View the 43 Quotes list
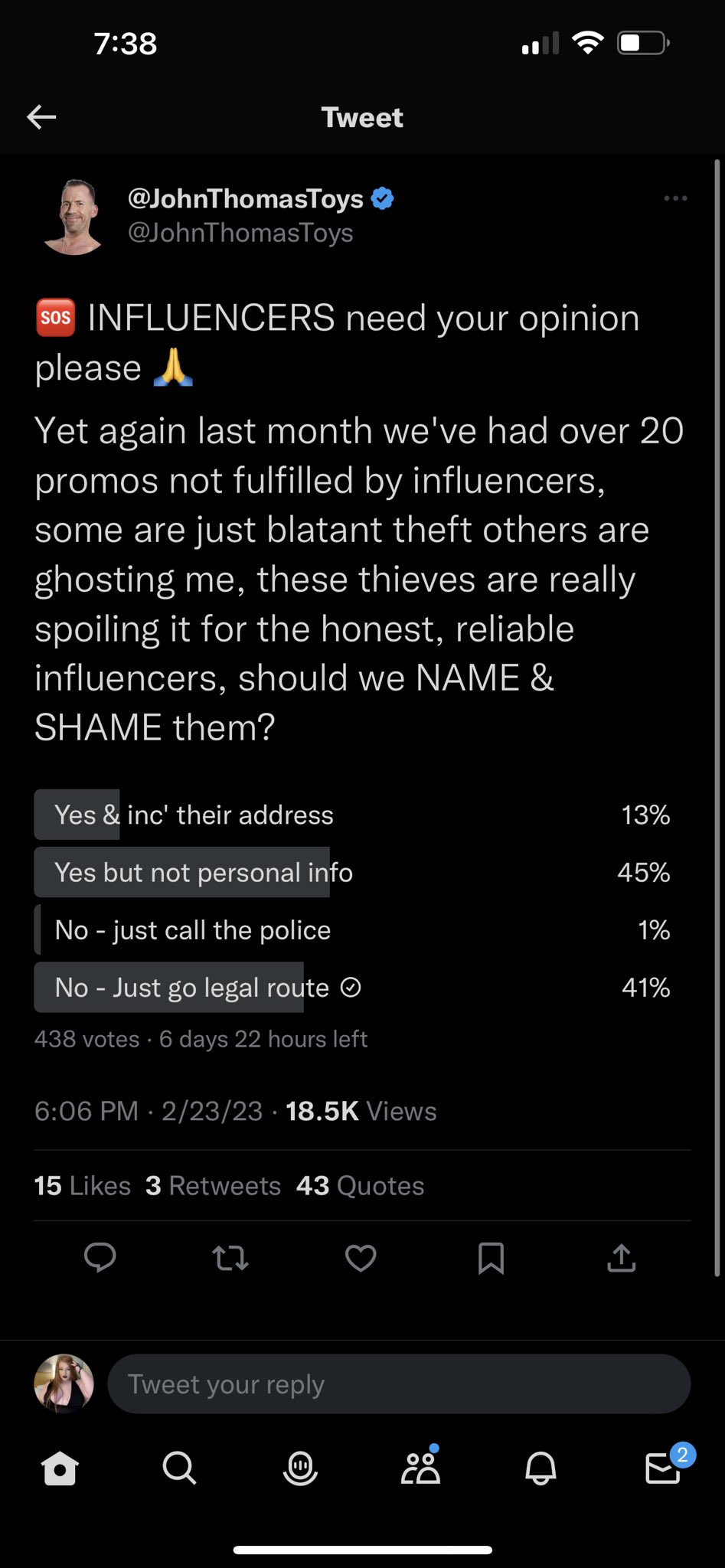725x1568 pixels. coord(360,1185)
